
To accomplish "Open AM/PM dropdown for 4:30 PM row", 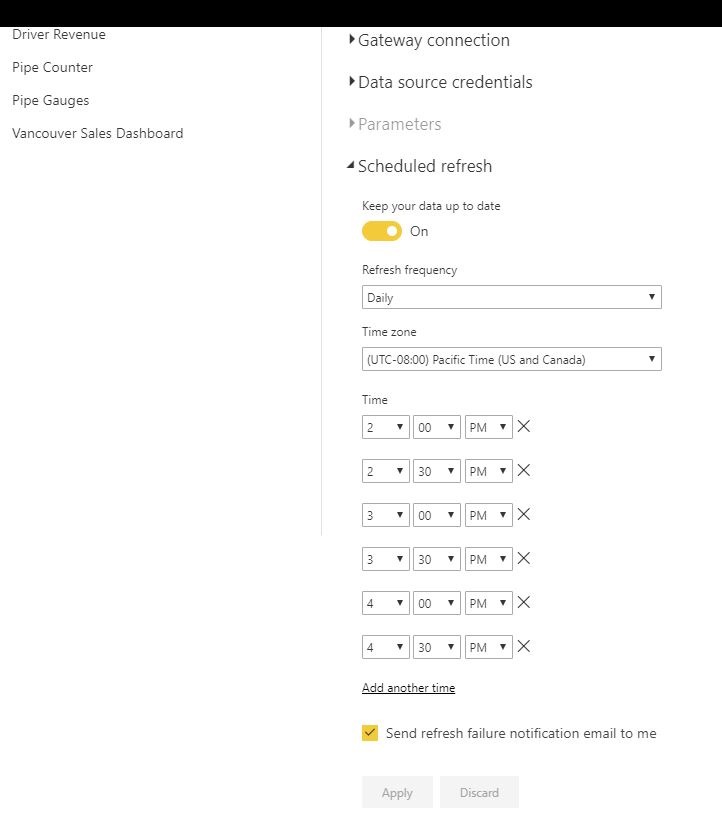I will coord(489,647).
